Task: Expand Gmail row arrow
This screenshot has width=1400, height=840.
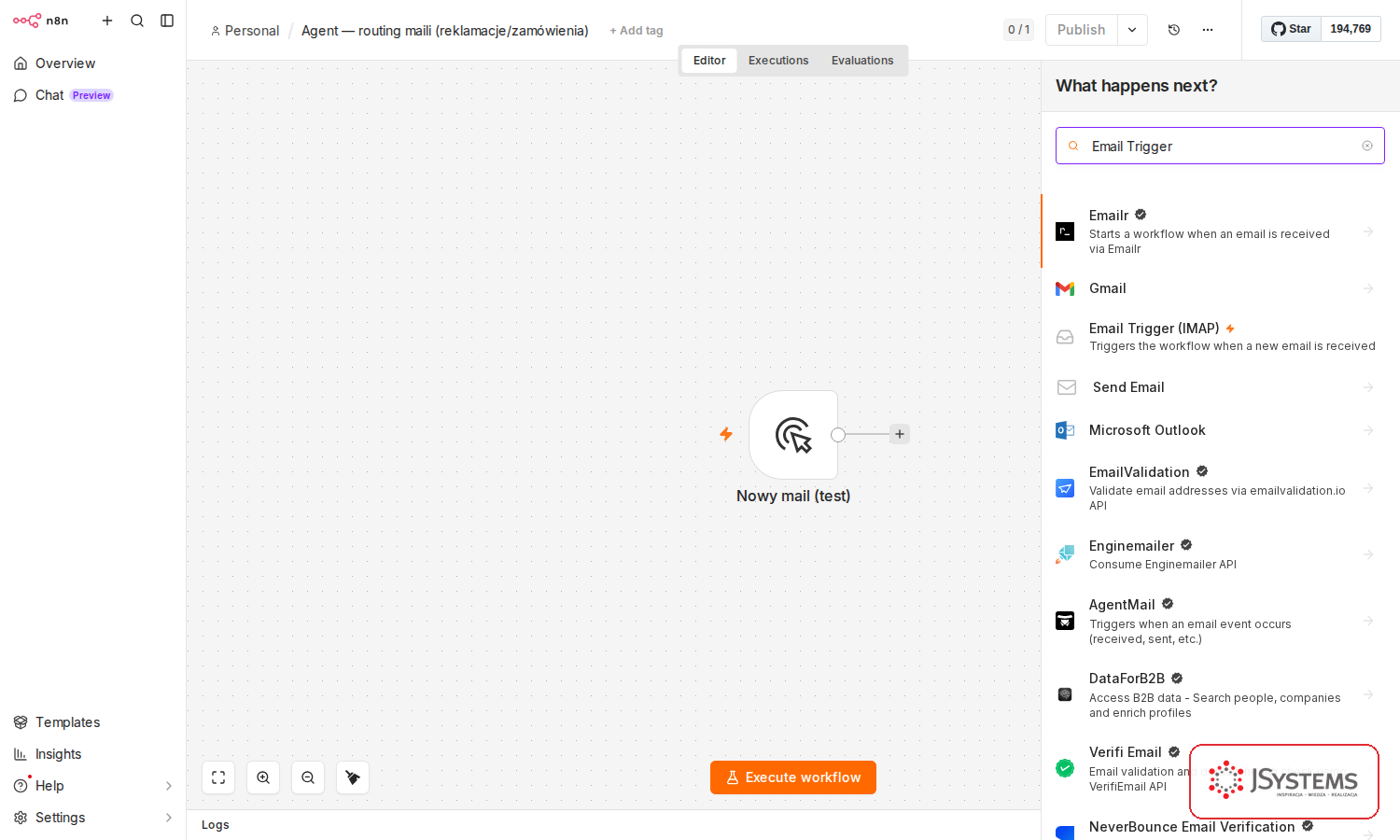Action: point(1368,288)
